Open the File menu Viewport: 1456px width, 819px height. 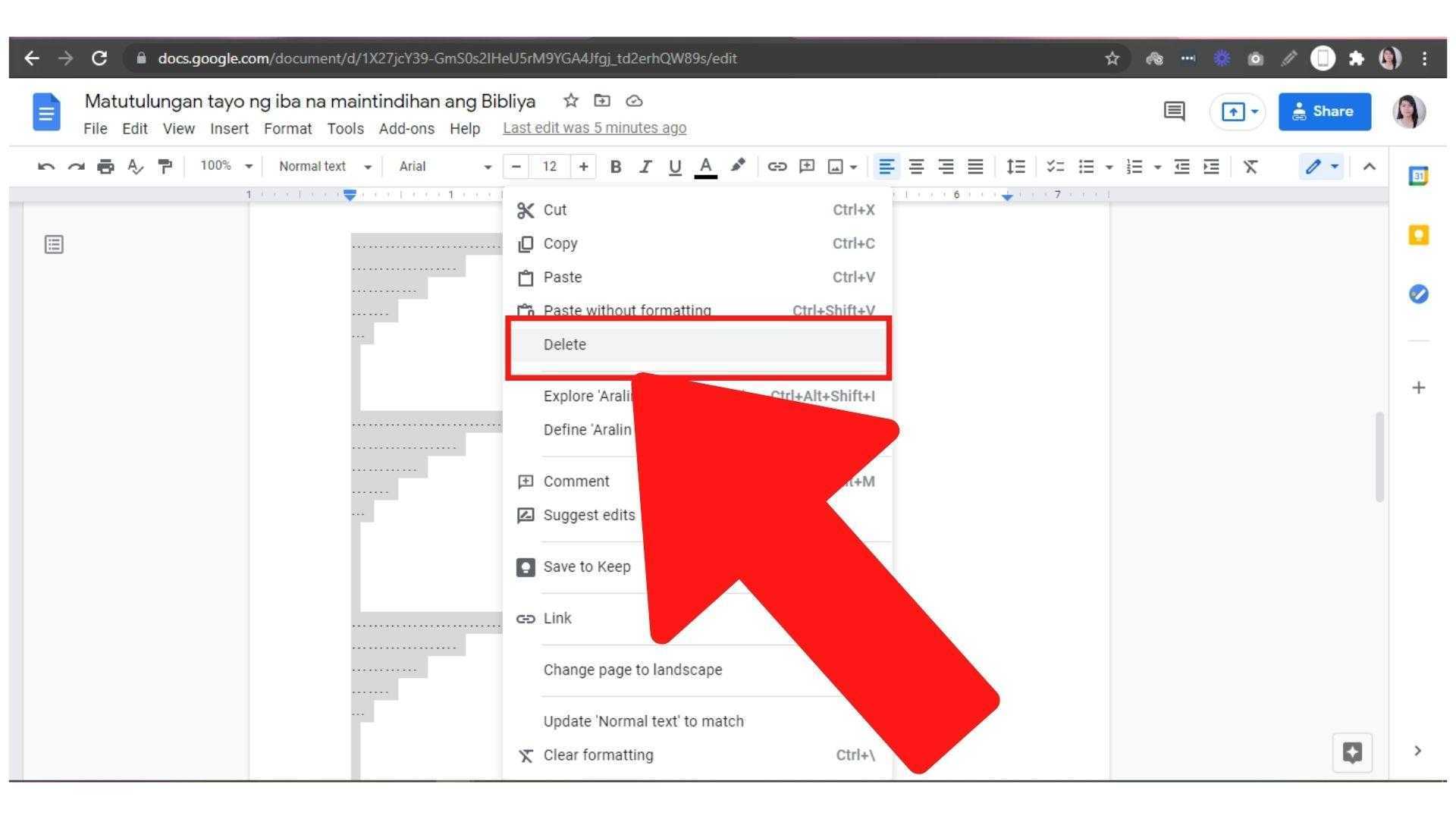(96, 129)
